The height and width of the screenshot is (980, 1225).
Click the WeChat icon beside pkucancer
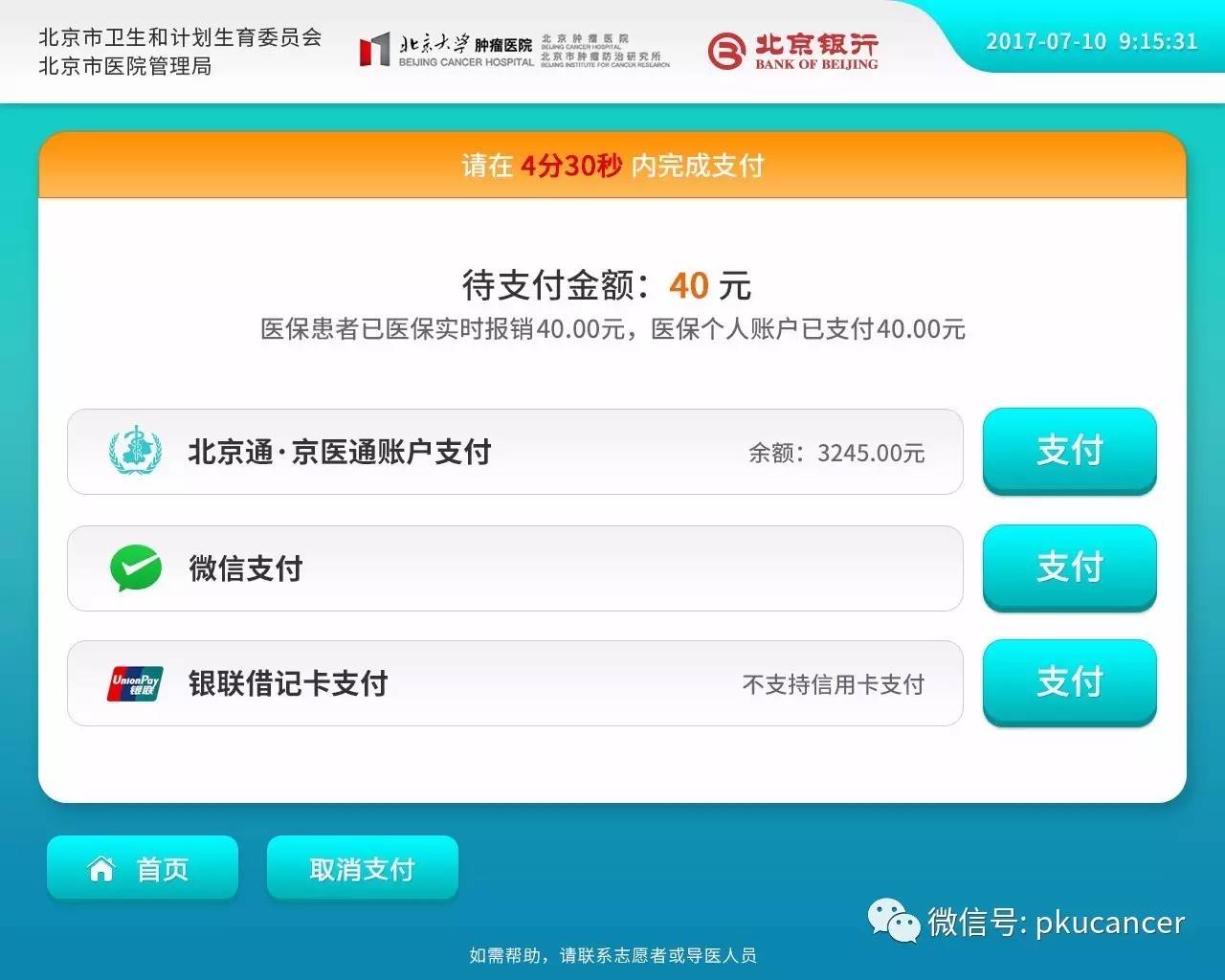894,921
